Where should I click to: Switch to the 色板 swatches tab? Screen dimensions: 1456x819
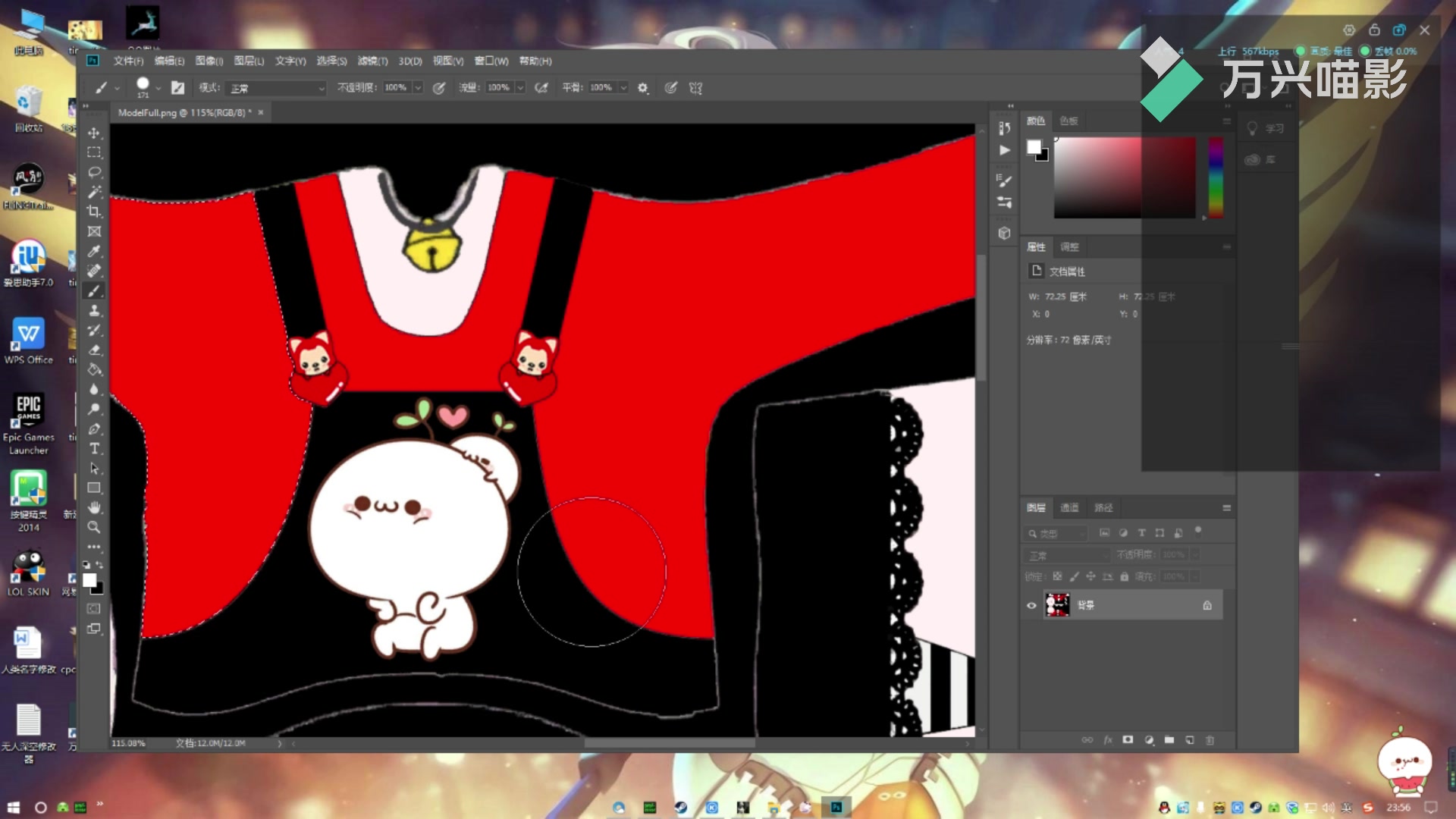pyautogui.click(x=1068, y=121)
